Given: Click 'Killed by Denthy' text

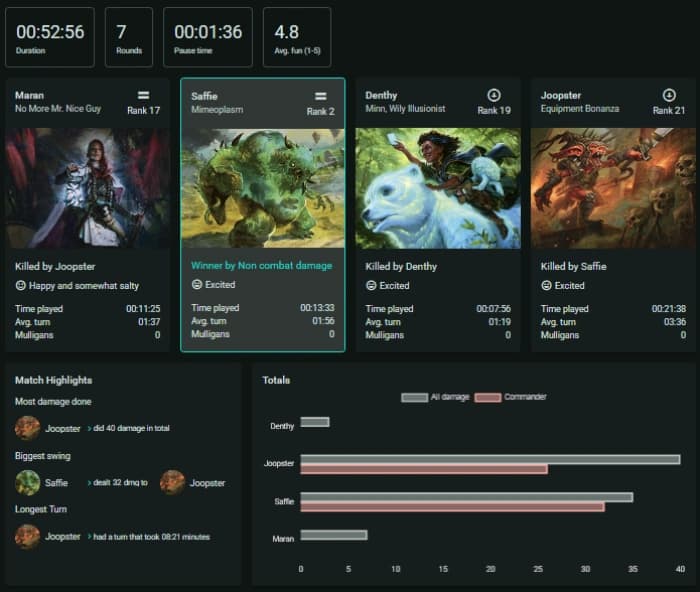Looking at the screenshot, I should (401, 267).
